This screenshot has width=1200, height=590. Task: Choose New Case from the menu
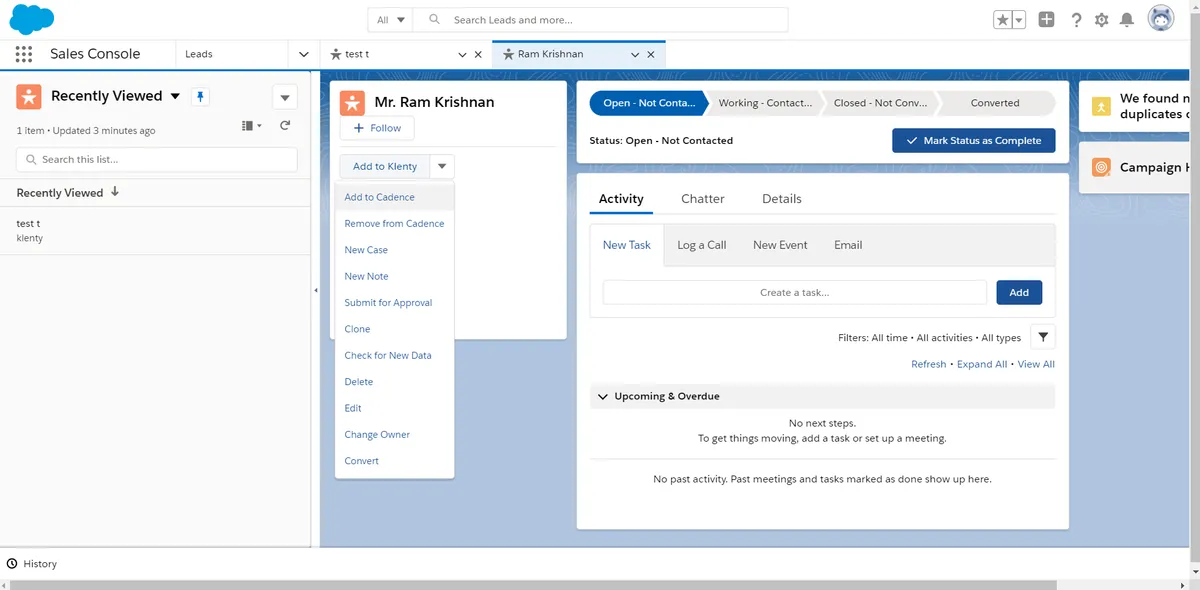point(394,250)
